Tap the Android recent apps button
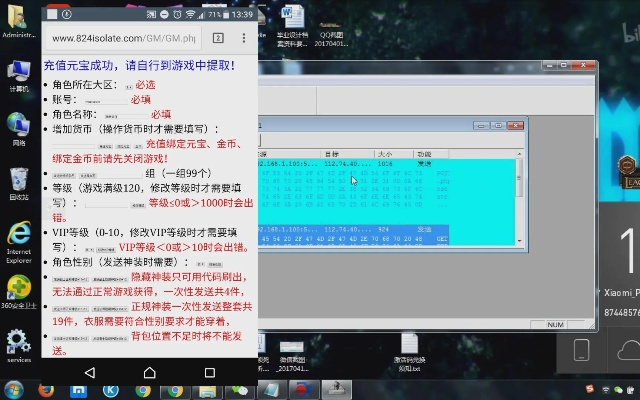The width and height of the screenshot is (640, 400). [210, 372]
